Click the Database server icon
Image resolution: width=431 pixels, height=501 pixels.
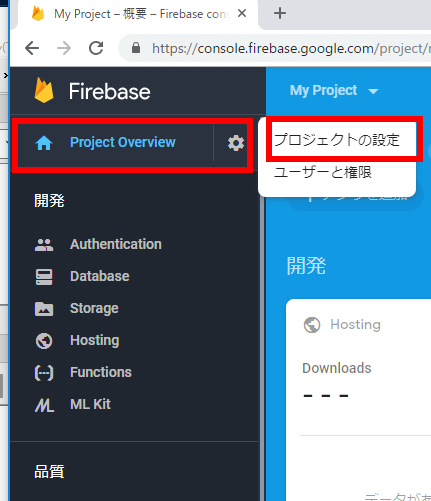coord(44,277)
